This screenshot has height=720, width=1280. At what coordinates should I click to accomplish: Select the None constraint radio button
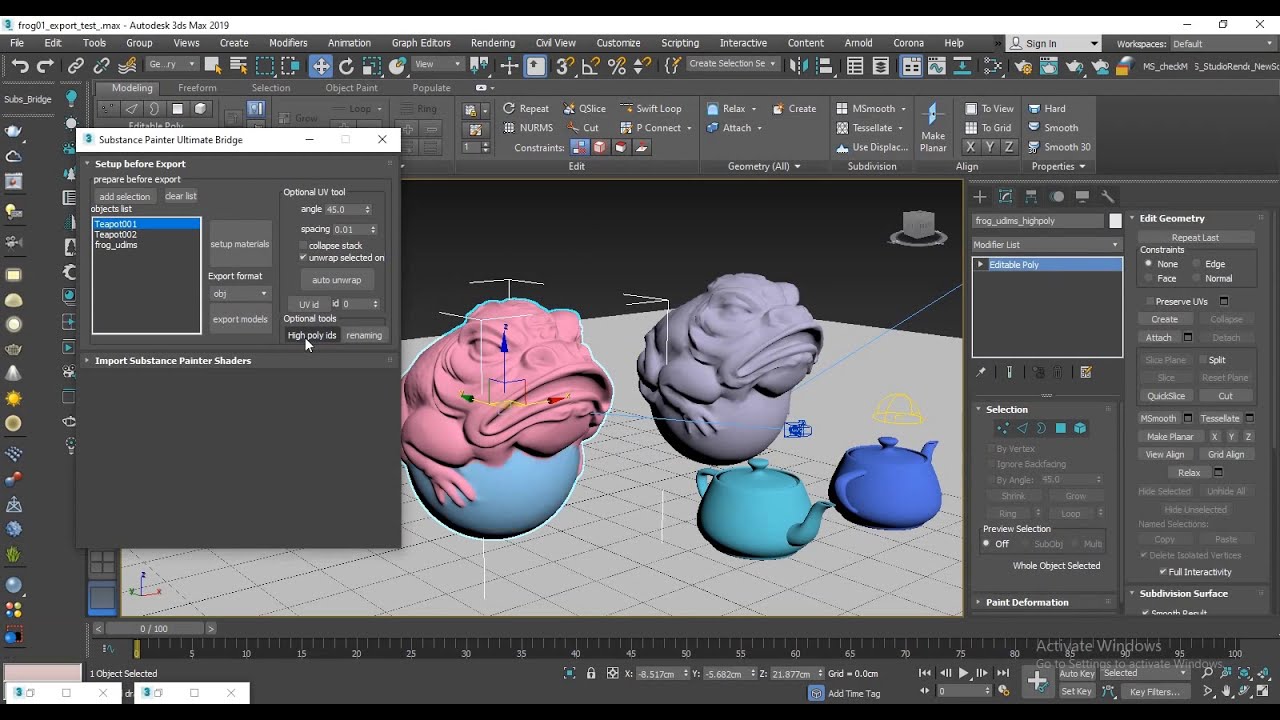tap(1148, 264)
